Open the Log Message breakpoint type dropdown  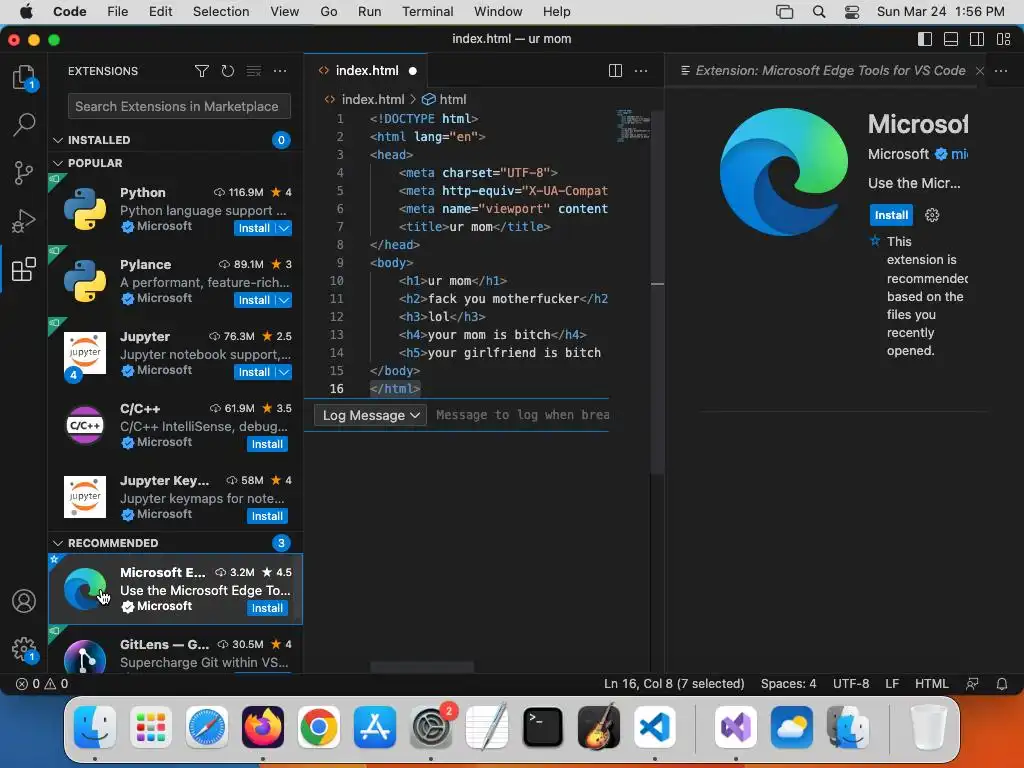(x=370, y=415)
